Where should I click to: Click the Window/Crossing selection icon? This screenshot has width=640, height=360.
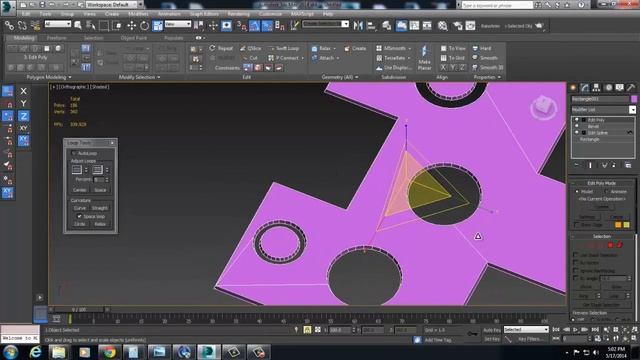click(117, 26)
